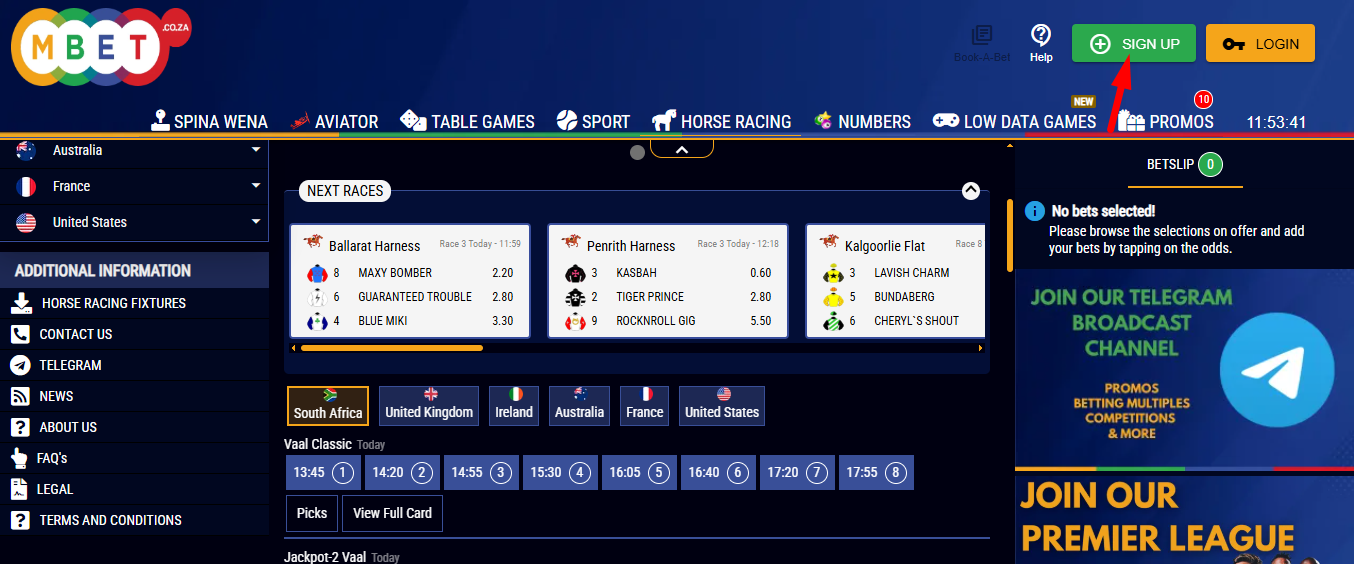
Task: Go to the Aviator menu item
Action: pos(334,122)
